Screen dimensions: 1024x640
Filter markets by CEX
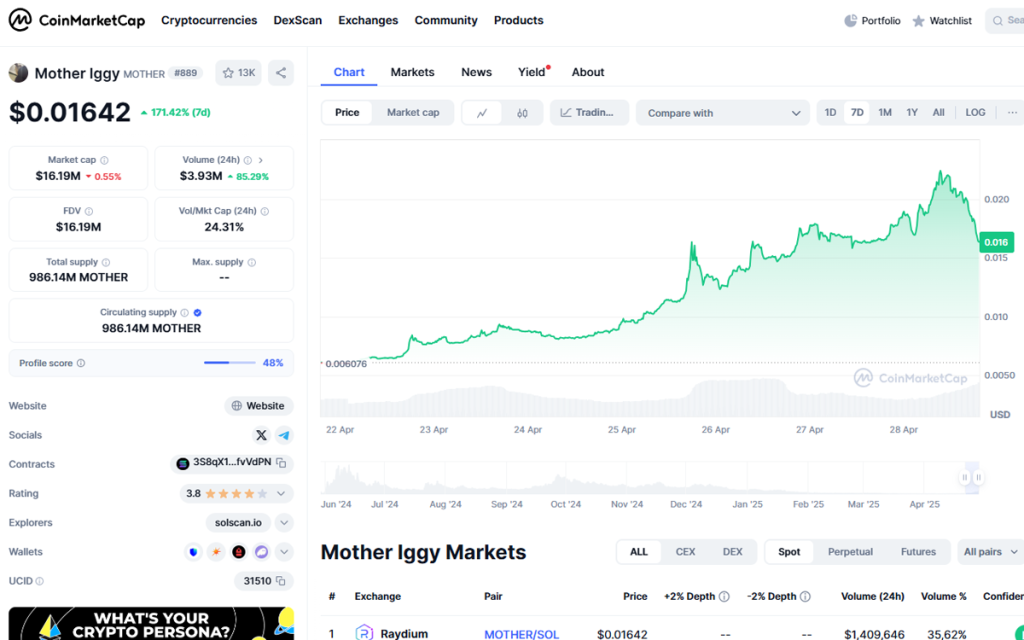pos(685,552)
